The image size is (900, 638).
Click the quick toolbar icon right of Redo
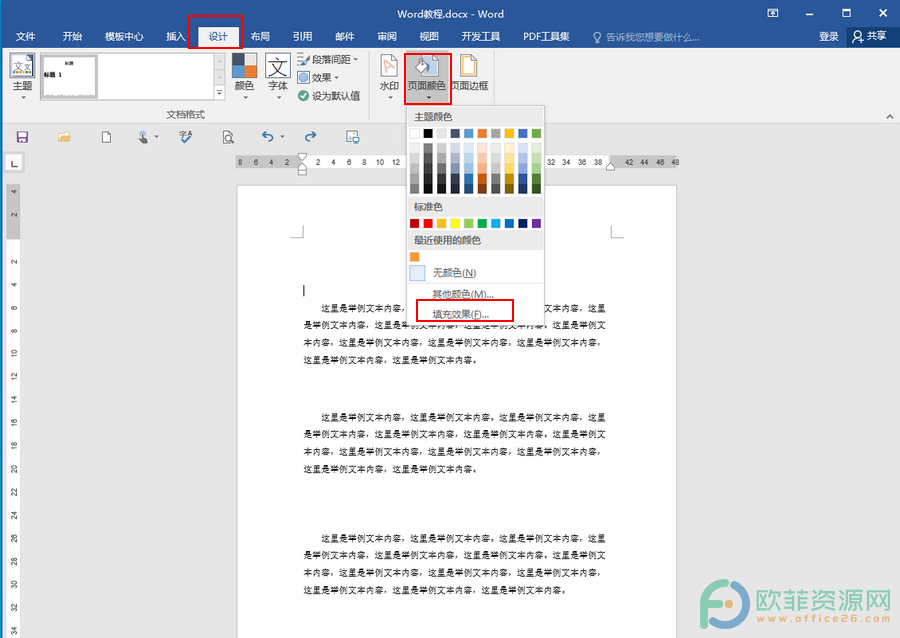pyautogui.click(x=352, y=137)
